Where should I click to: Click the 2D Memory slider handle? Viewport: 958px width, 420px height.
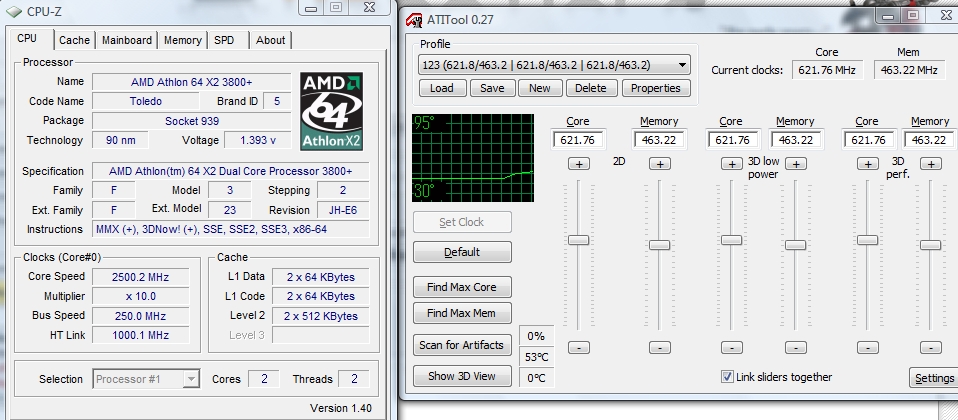pyautogui.click(x=659, y=245)
